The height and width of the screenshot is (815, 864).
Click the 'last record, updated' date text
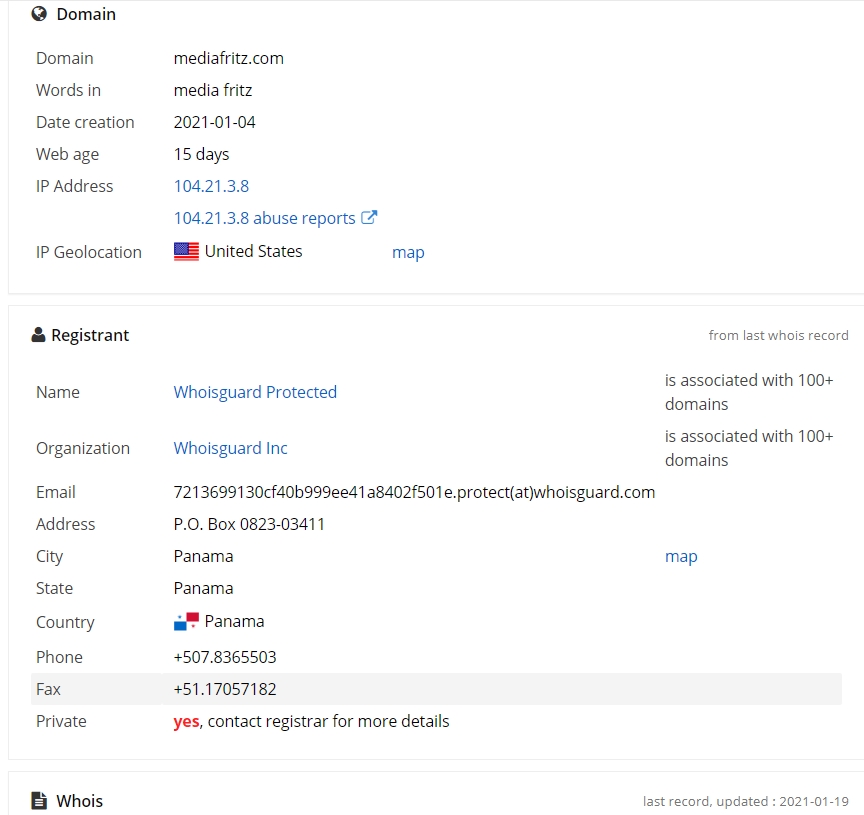(746, 801)
